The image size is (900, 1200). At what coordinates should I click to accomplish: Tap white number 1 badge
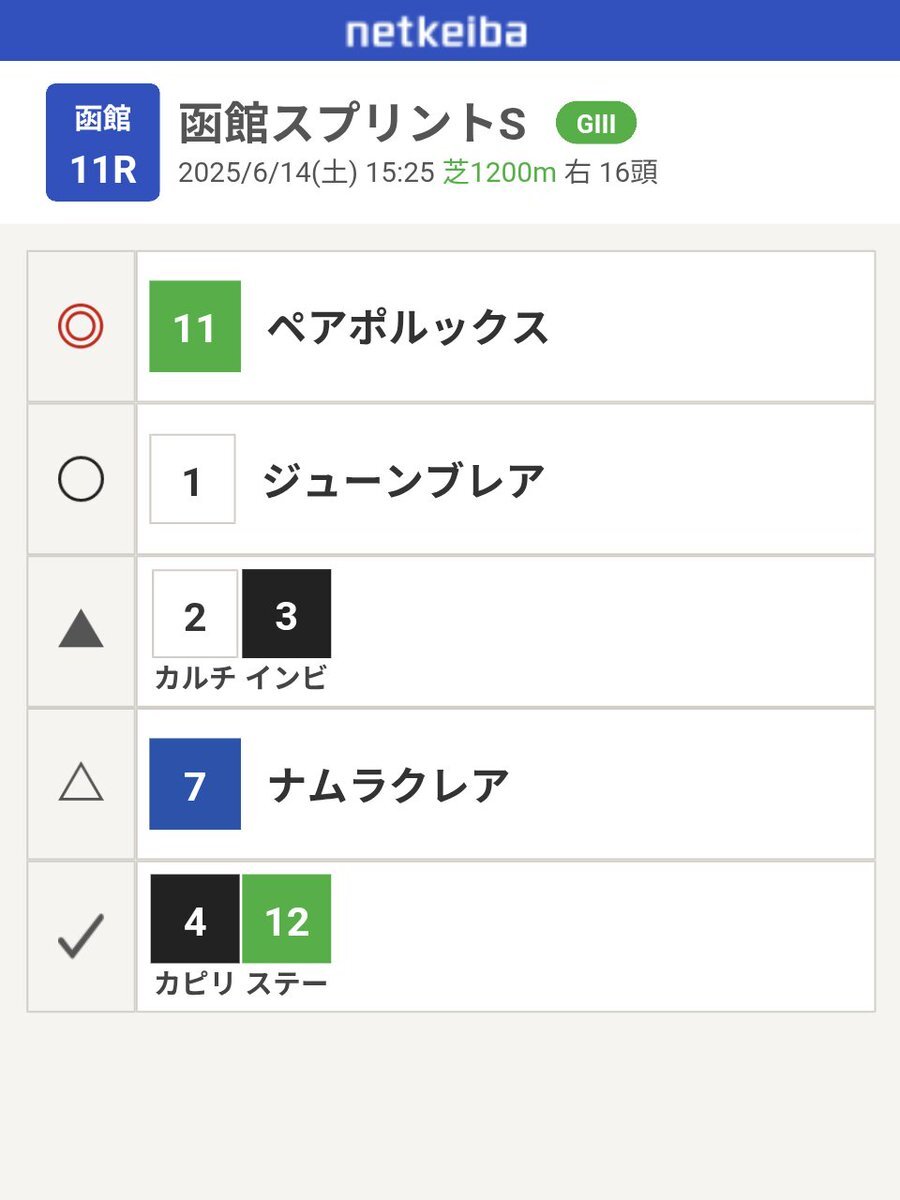click(193, 479)
